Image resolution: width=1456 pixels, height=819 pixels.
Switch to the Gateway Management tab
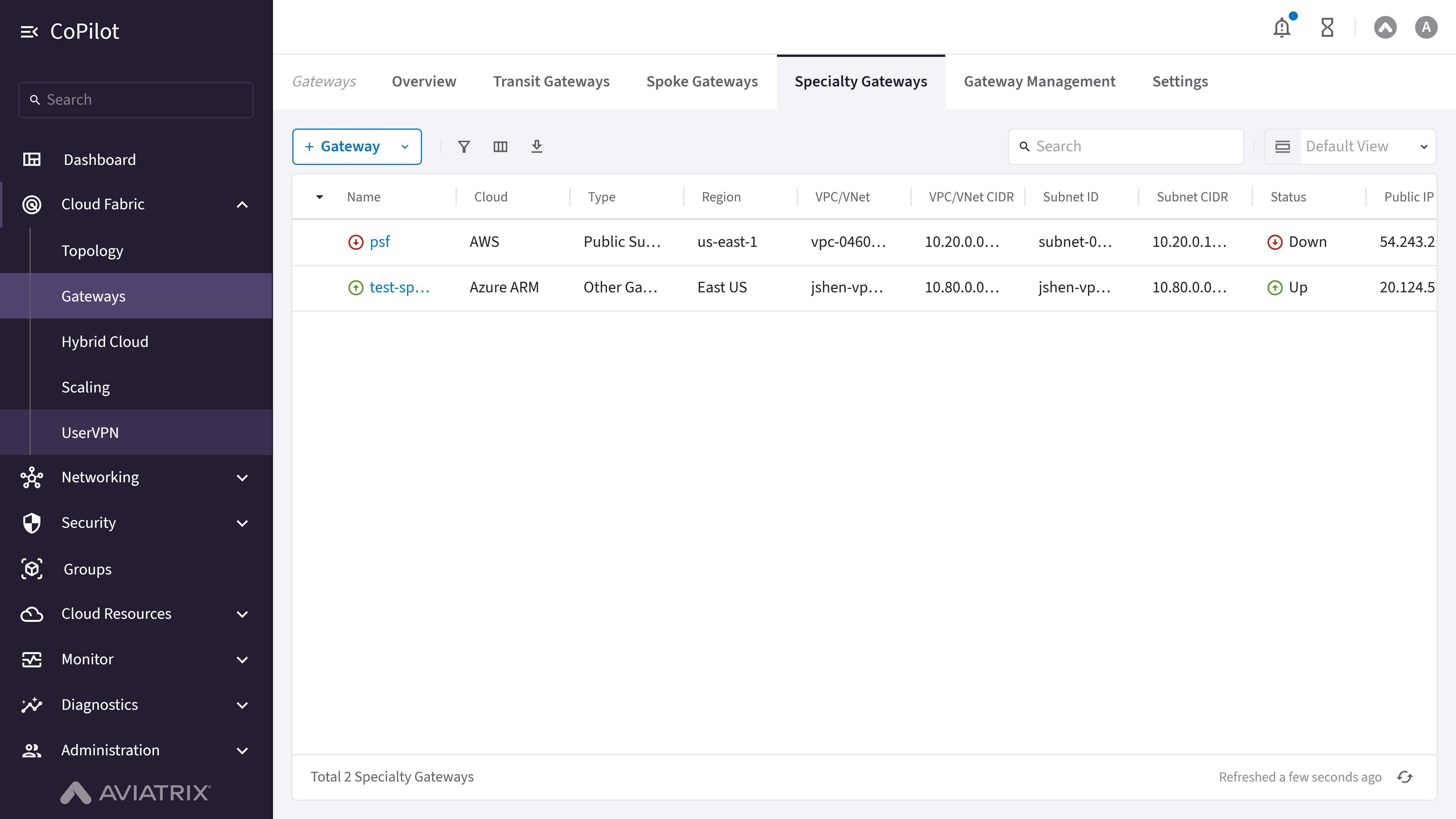point(1039,82)
